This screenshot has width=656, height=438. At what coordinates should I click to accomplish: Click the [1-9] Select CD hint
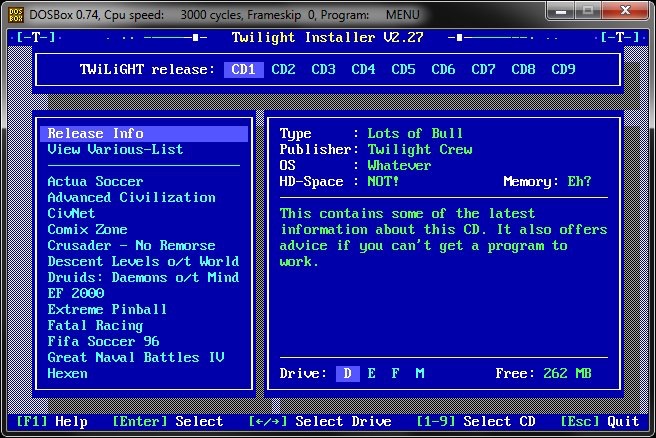[476, 422]
